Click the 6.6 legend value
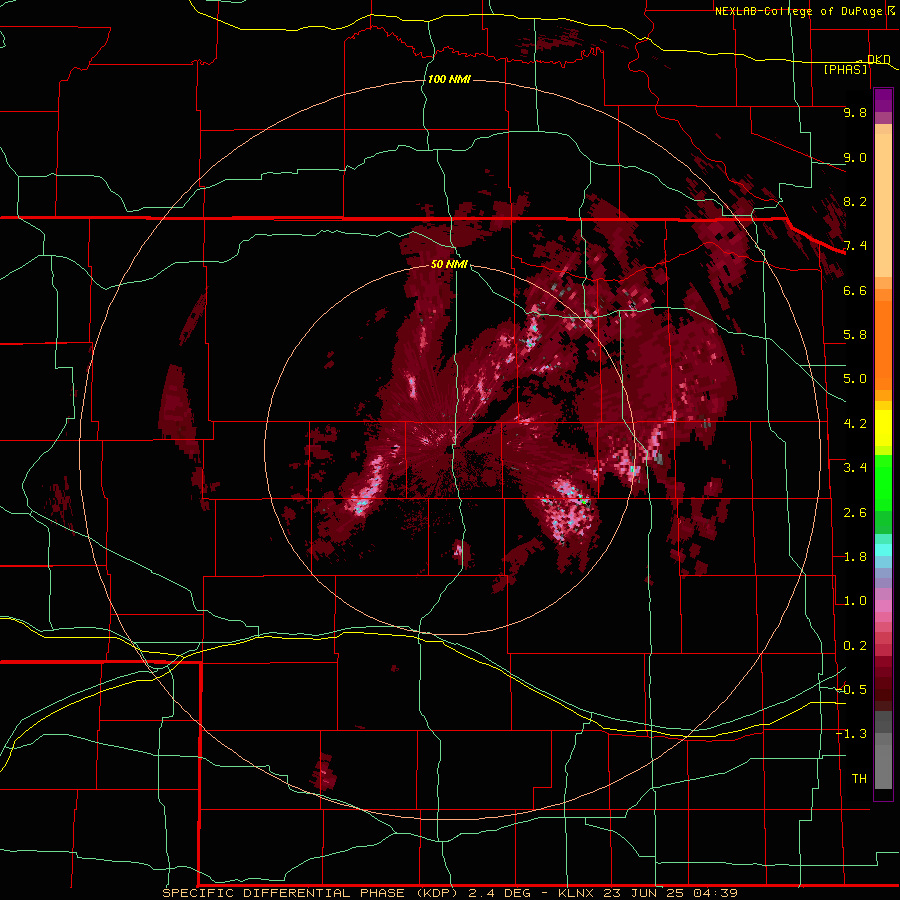900x900 pixels. 855,290
